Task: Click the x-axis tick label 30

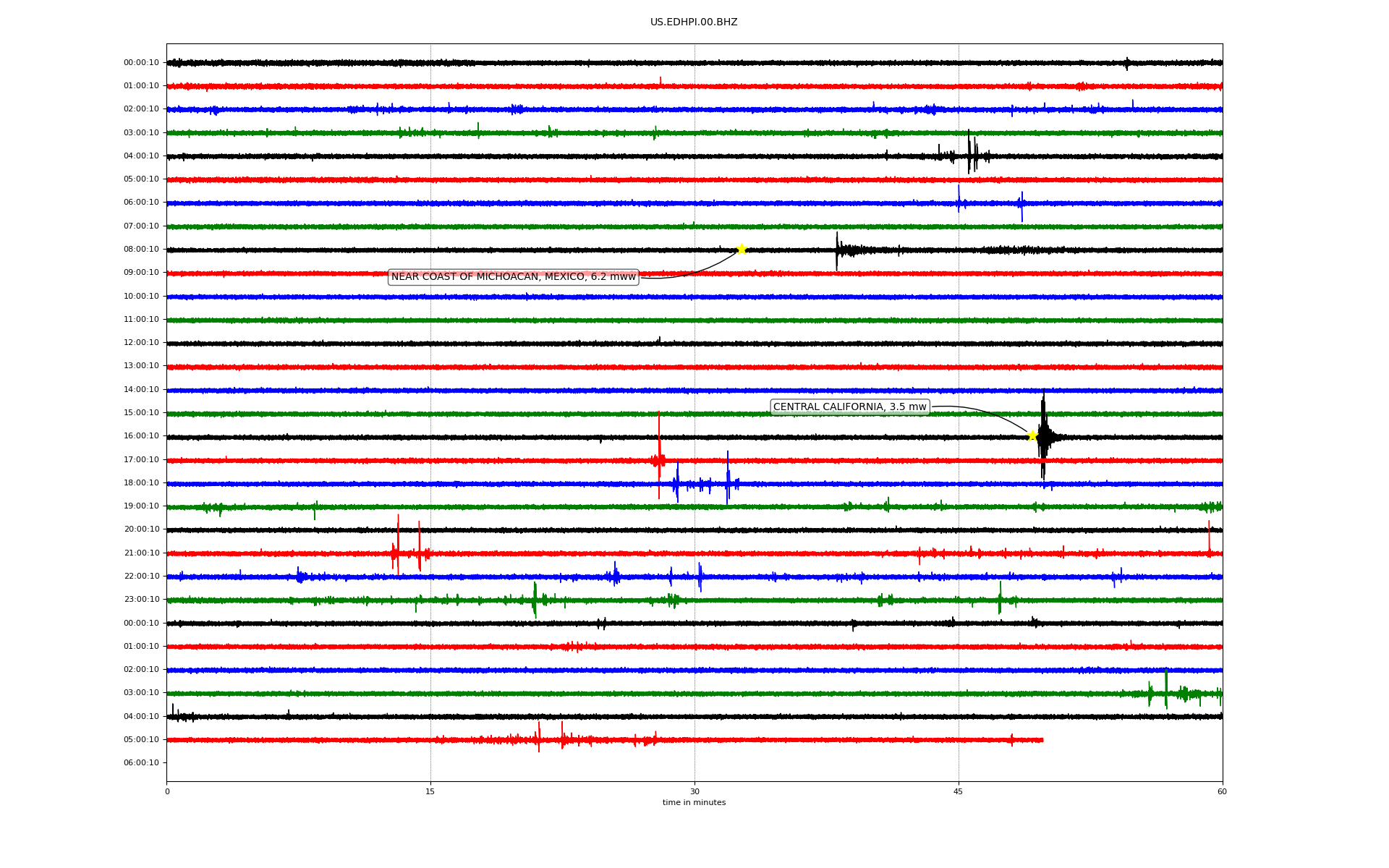Action: (694, 791)
